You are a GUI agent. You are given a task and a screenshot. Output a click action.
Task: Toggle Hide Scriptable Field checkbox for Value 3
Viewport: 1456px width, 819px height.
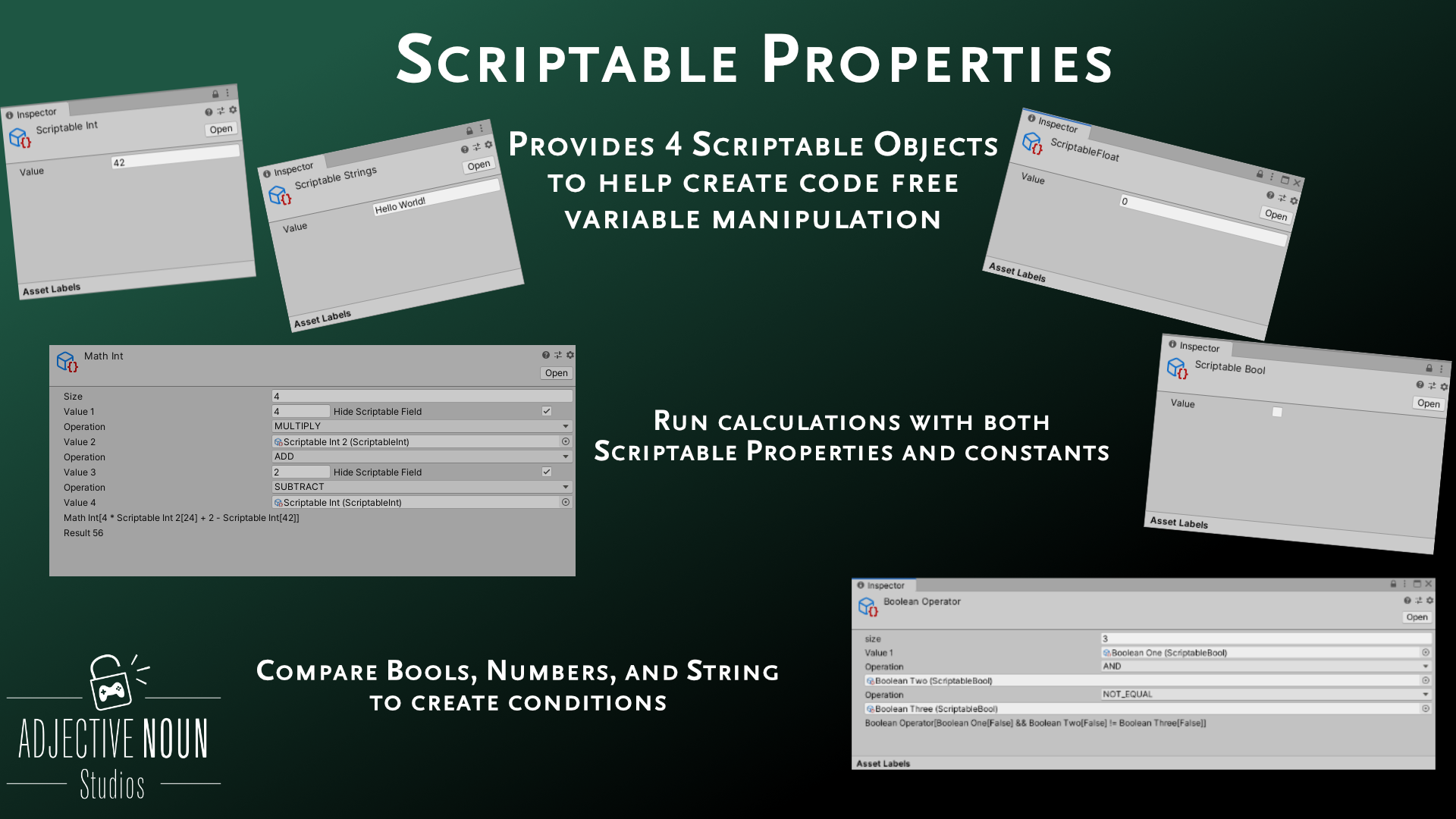547,472
